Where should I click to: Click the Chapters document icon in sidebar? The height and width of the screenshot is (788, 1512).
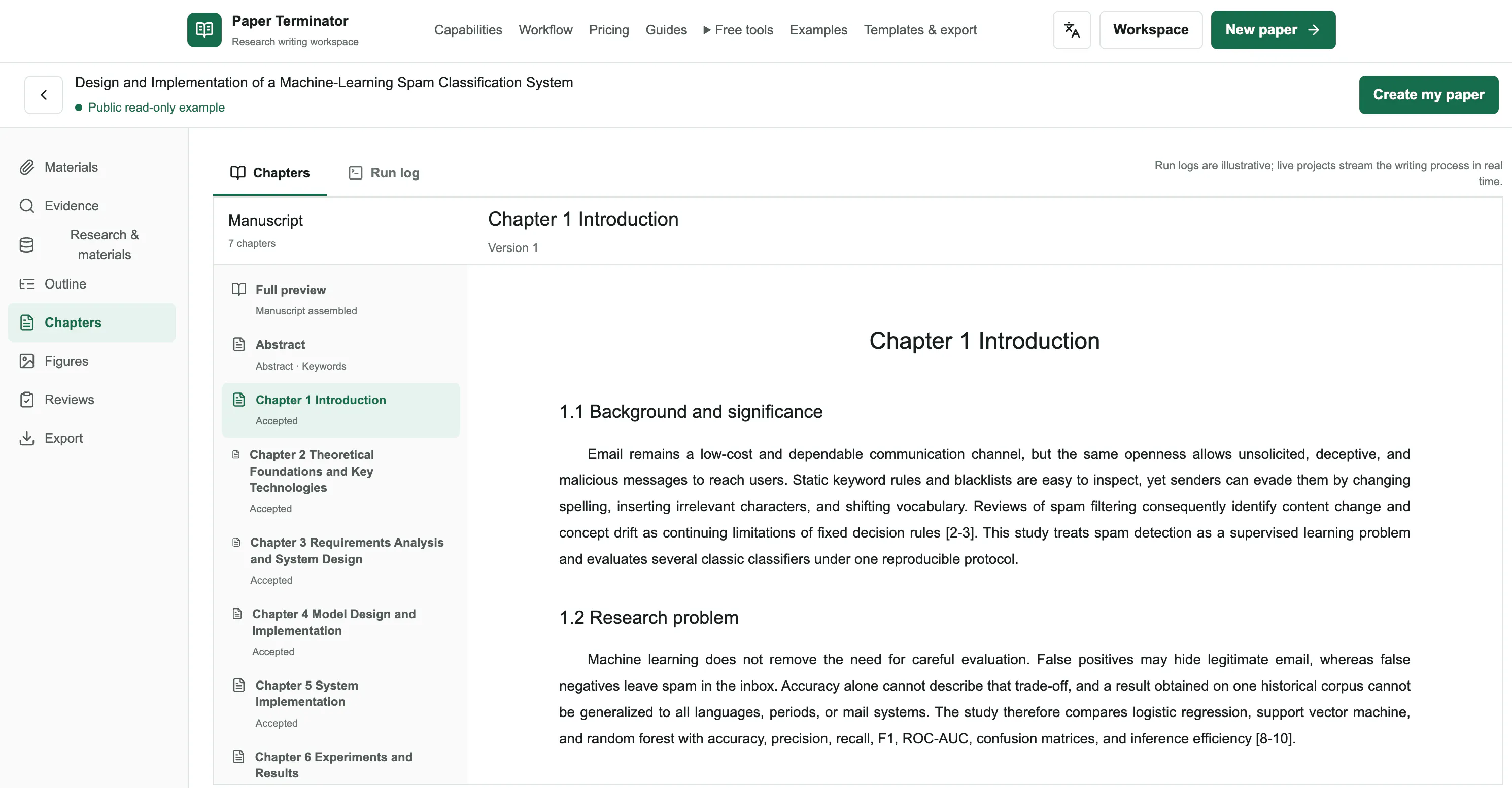tap(26, 322)
